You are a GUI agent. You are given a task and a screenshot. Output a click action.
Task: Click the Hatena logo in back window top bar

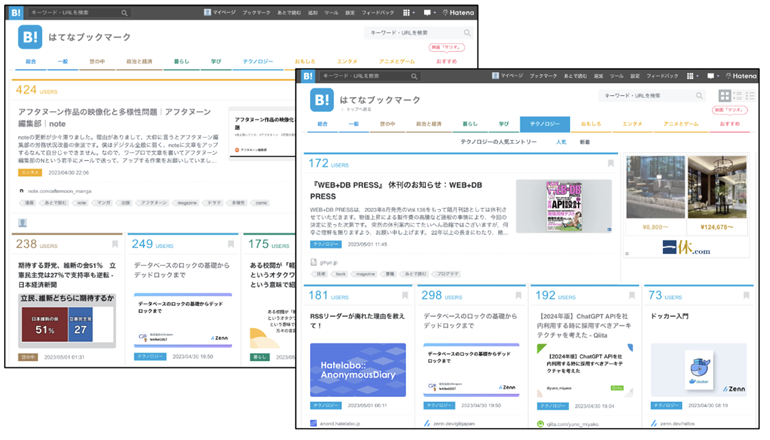coord(458,13)
